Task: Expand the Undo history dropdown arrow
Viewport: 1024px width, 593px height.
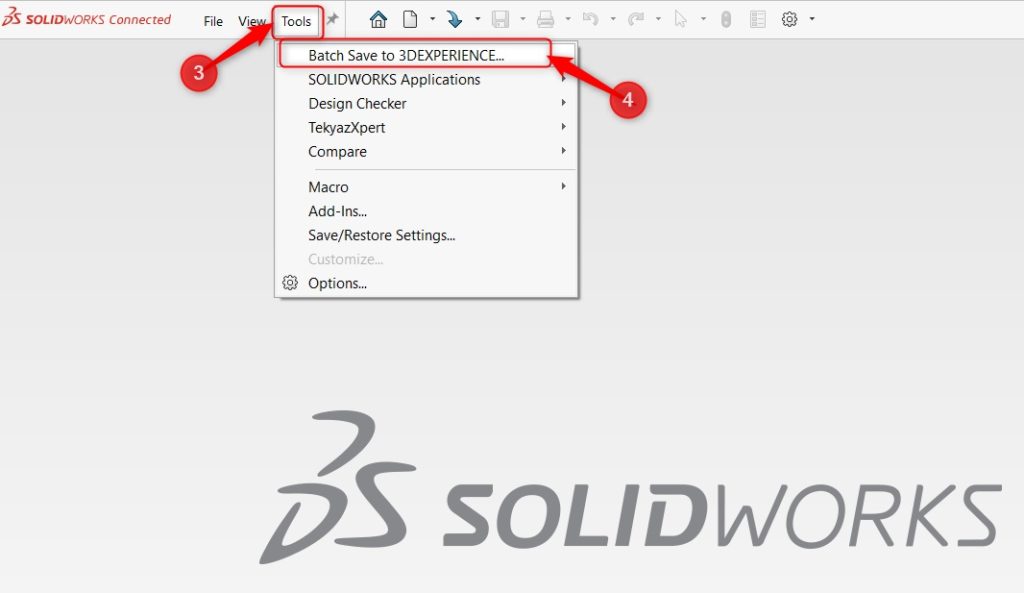Action: 613,19
